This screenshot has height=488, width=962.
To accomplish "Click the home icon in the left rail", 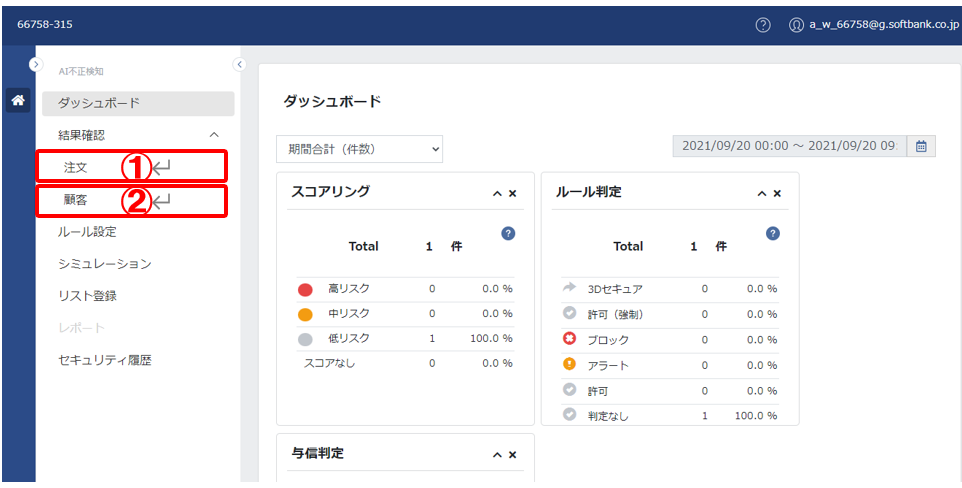I will (18, 99).
